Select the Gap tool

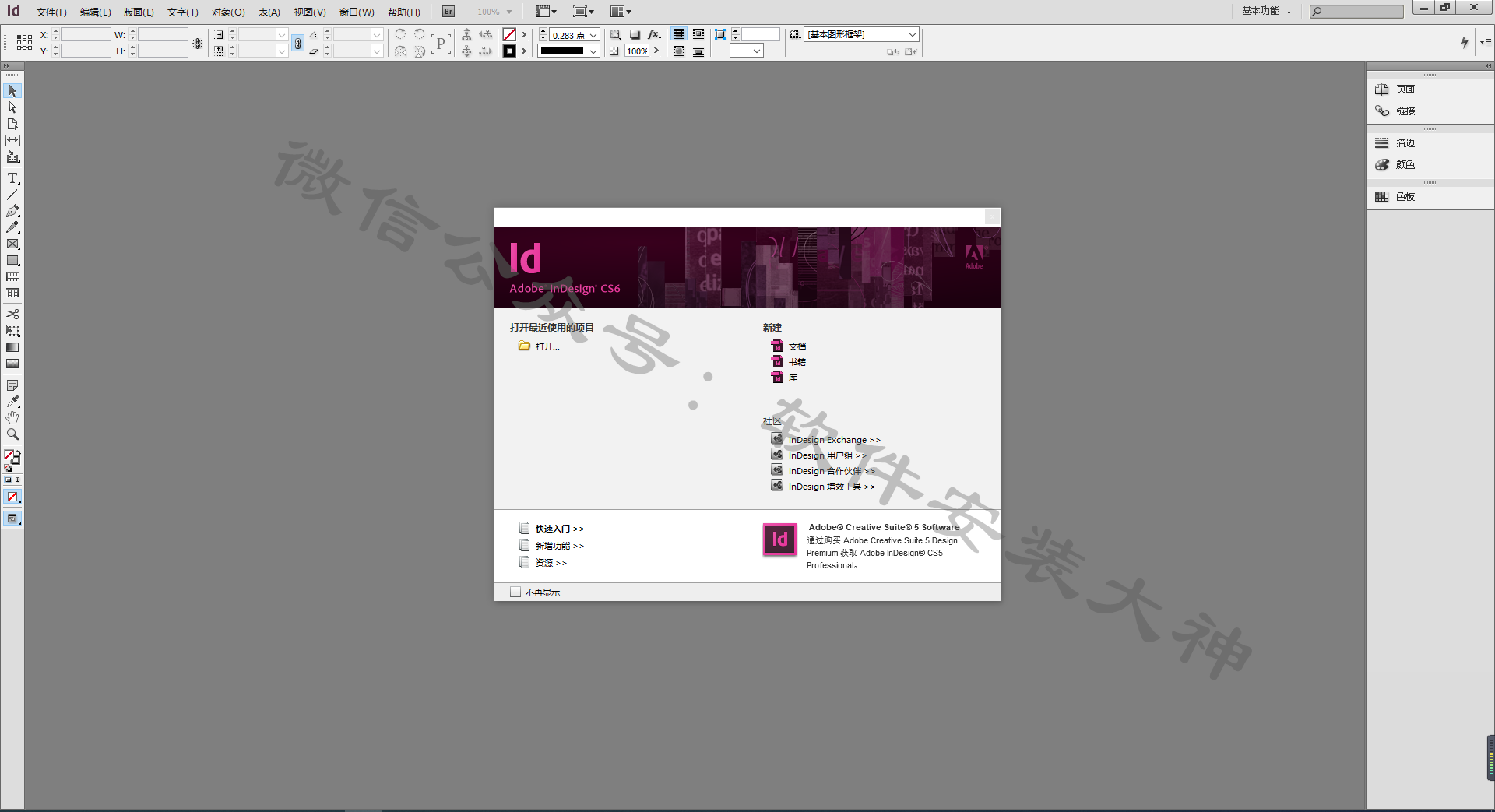[x=12, y=140]
